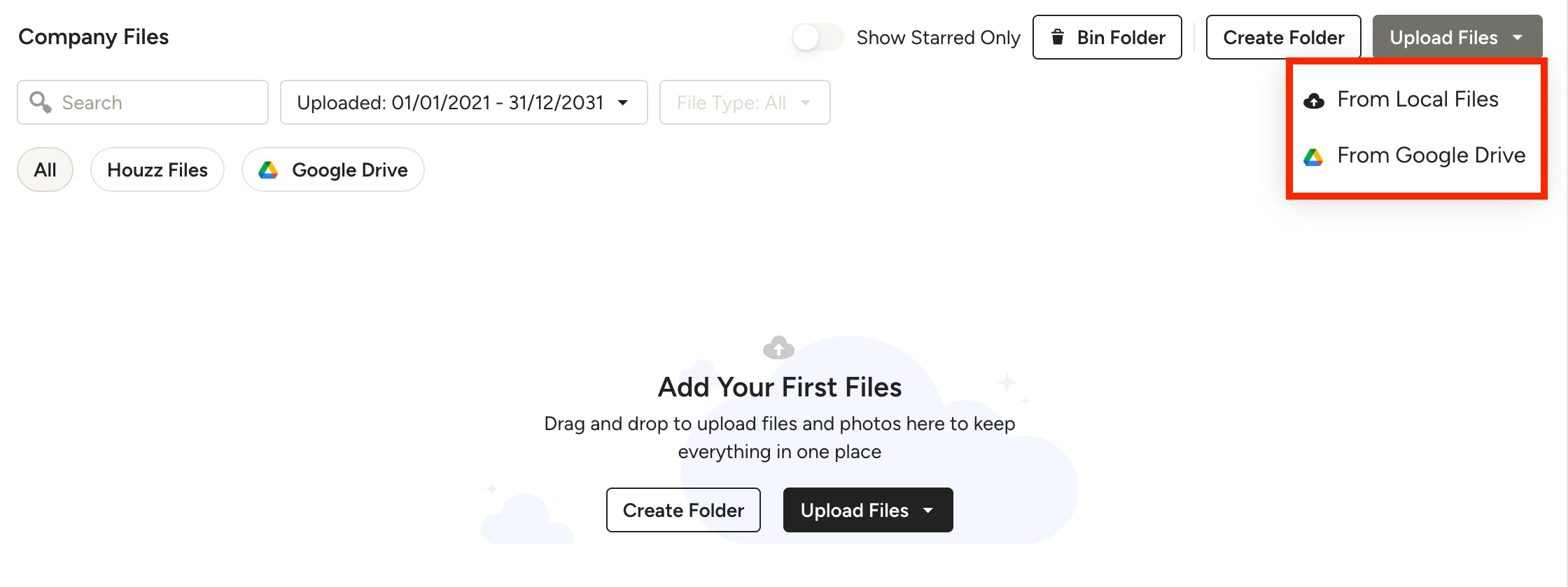Select the All filter chip
1568x587 pixels.
[45, 170]
